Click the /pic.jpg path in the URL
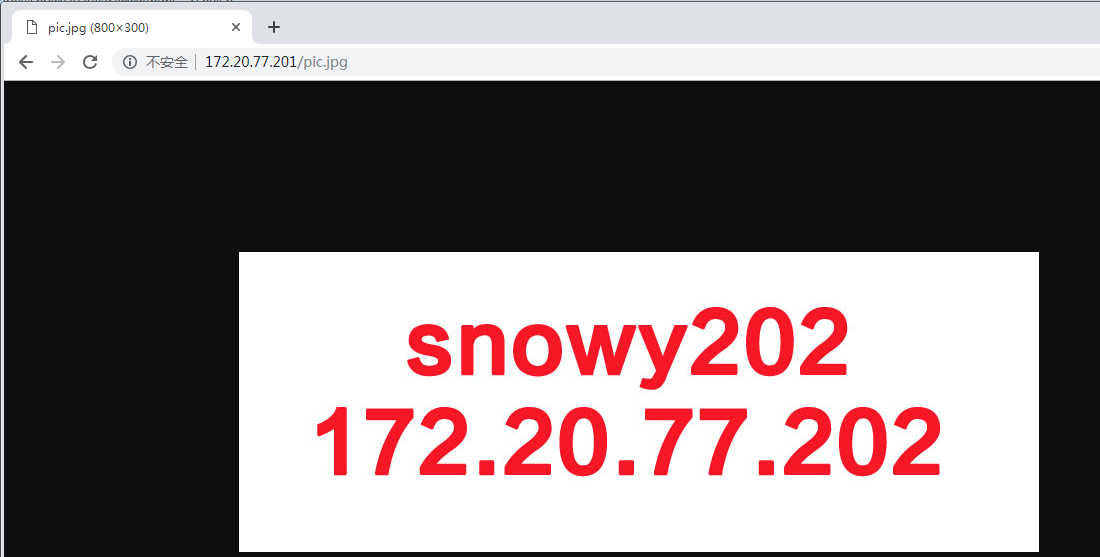The width and height of the screenshot is (1100, 557). (323, 62)
